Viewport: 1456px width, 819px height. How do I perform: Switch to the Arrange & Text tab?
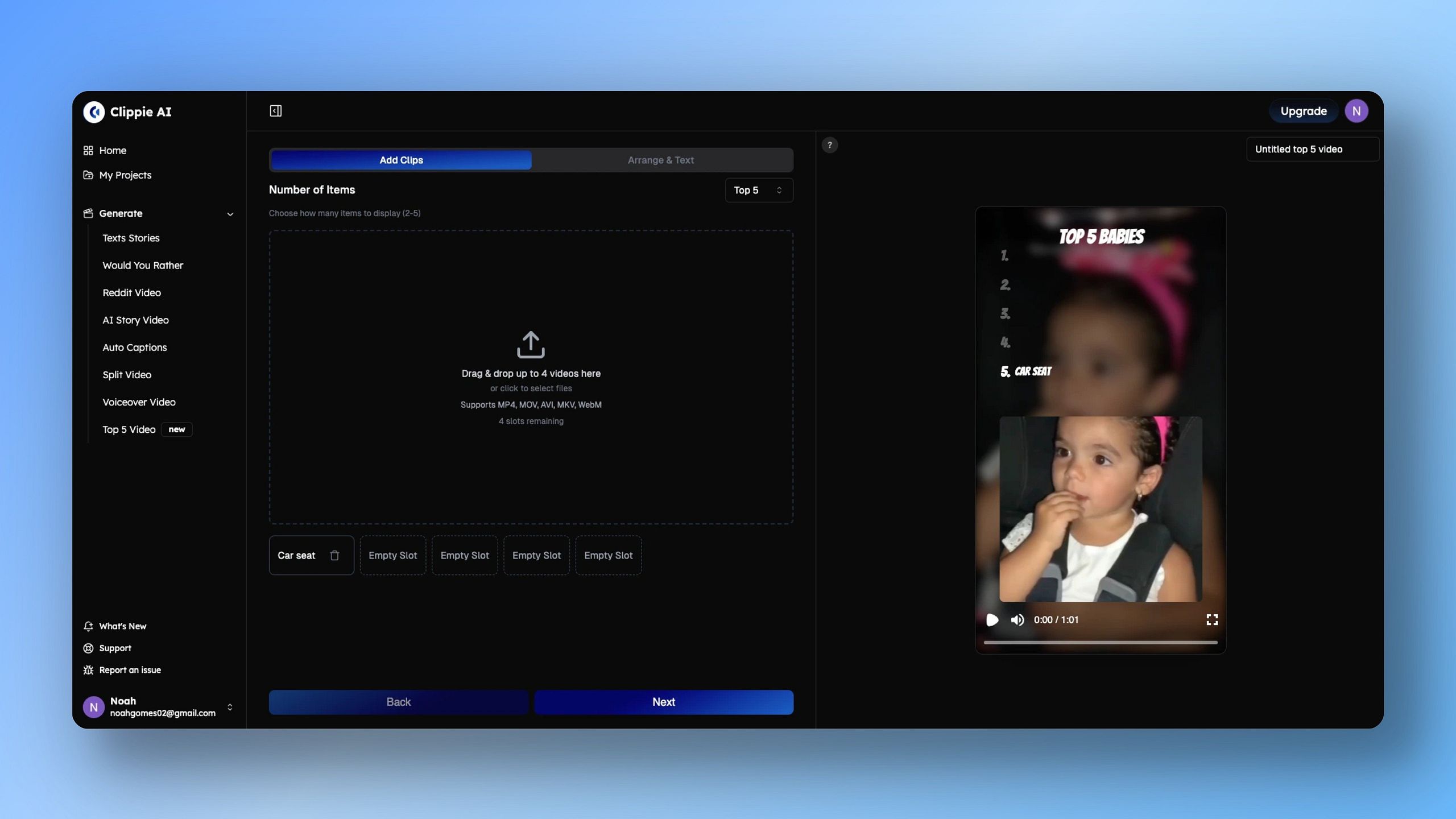tap(661, 160)
